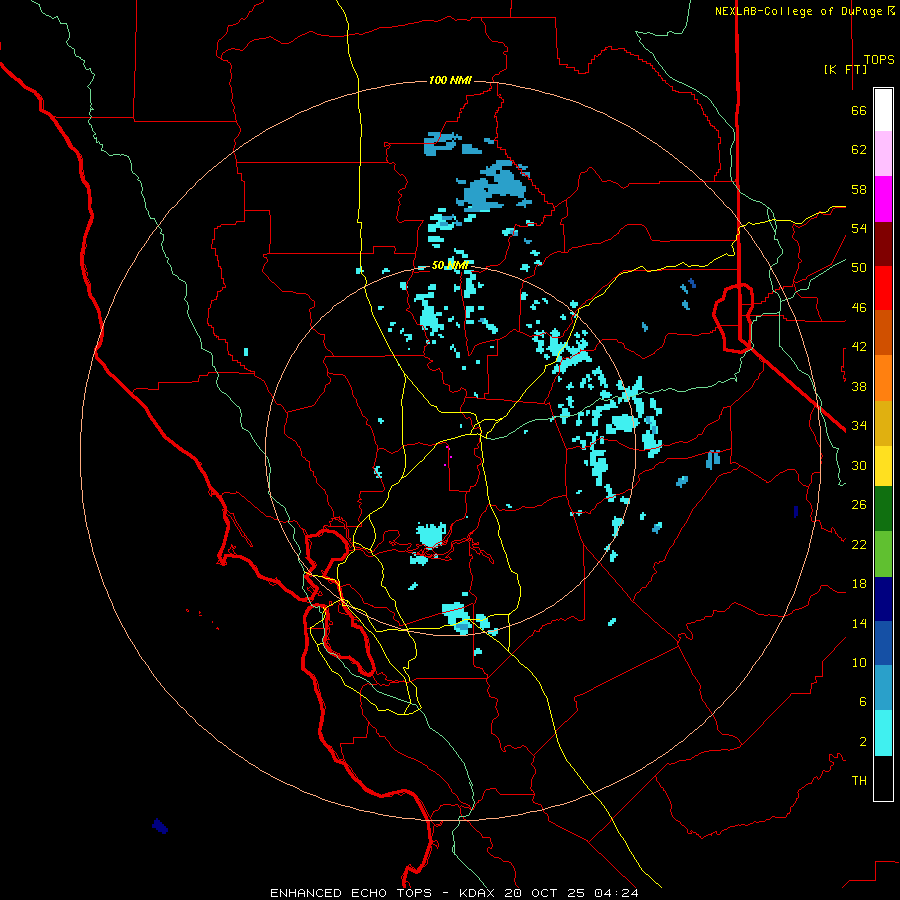Click the legend value '42'
900x900 pixels.
(x=859, y=347)
